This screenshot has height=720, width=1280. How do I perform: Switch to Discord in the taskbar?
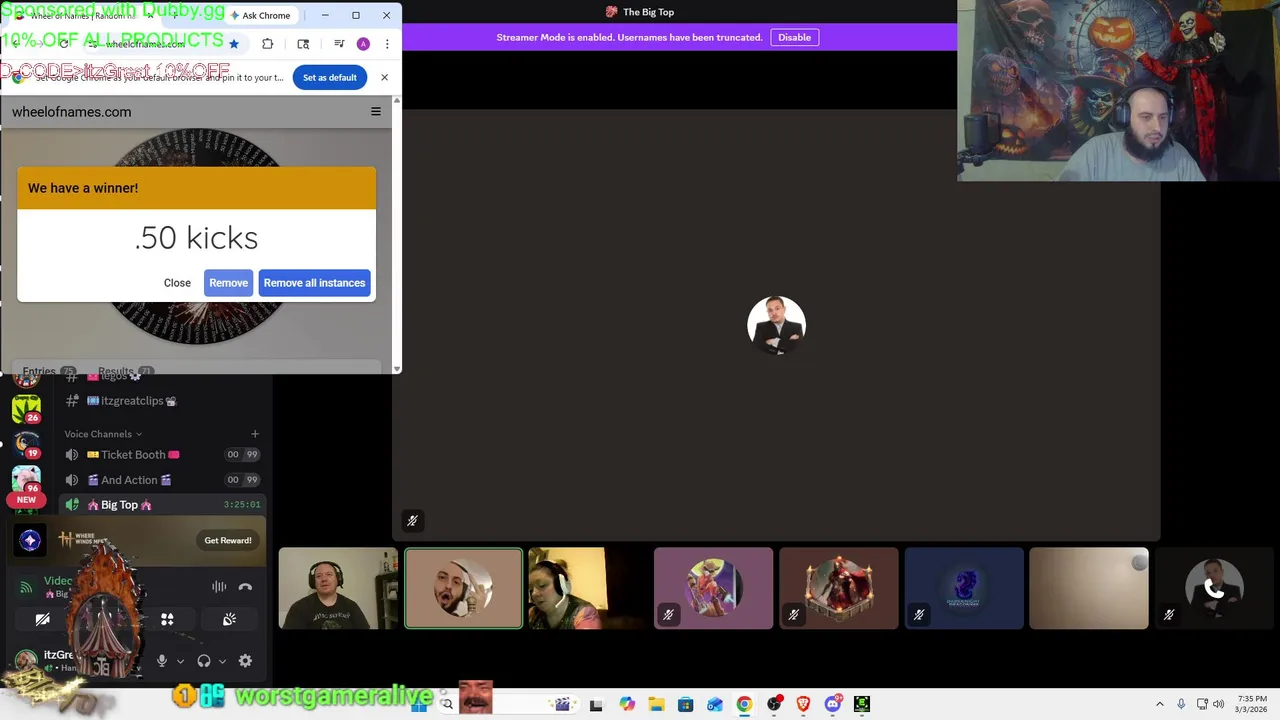(x=832, y=704)
